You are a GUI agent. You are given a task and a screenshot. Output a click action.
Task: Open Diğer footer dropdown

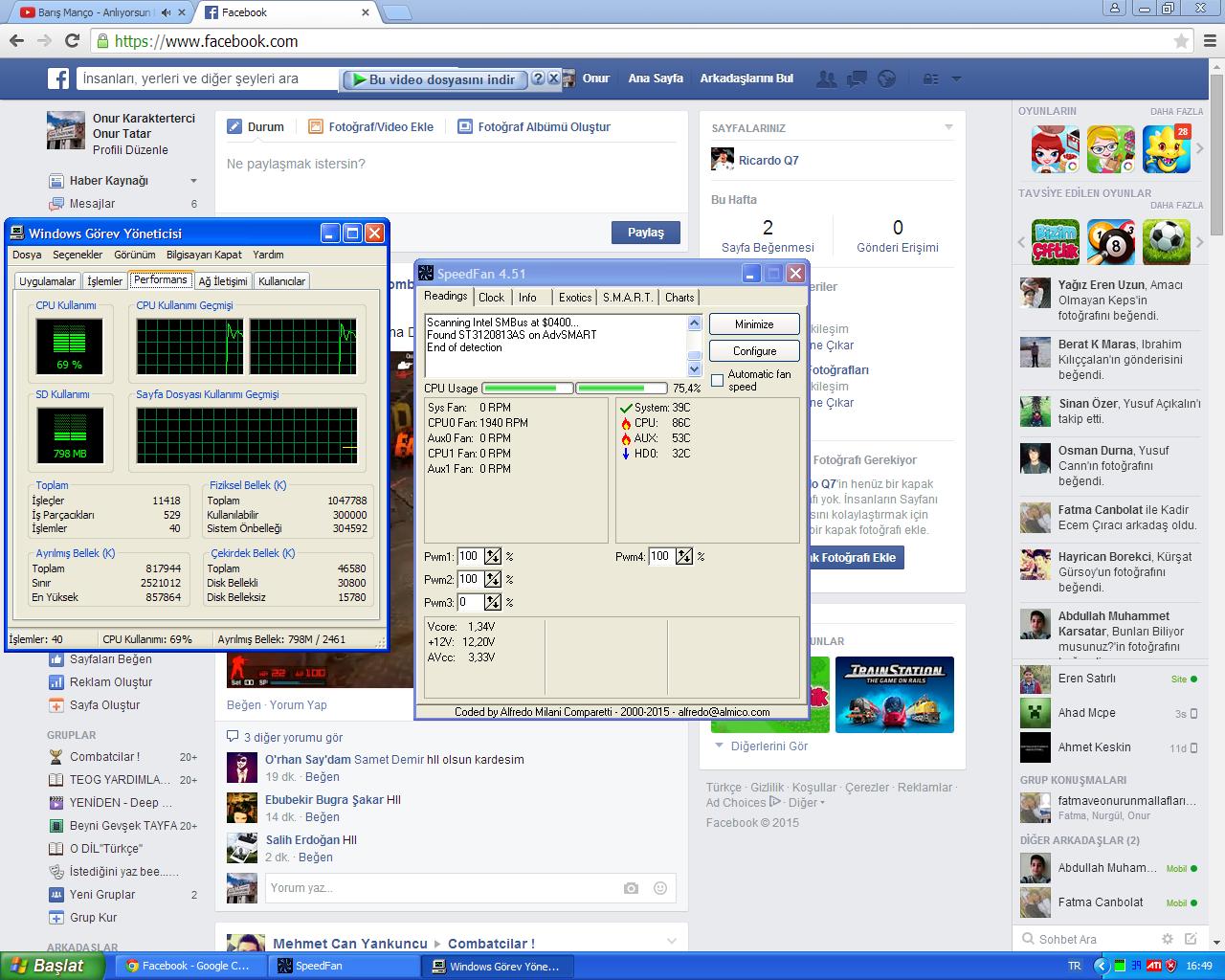[807, 803]
